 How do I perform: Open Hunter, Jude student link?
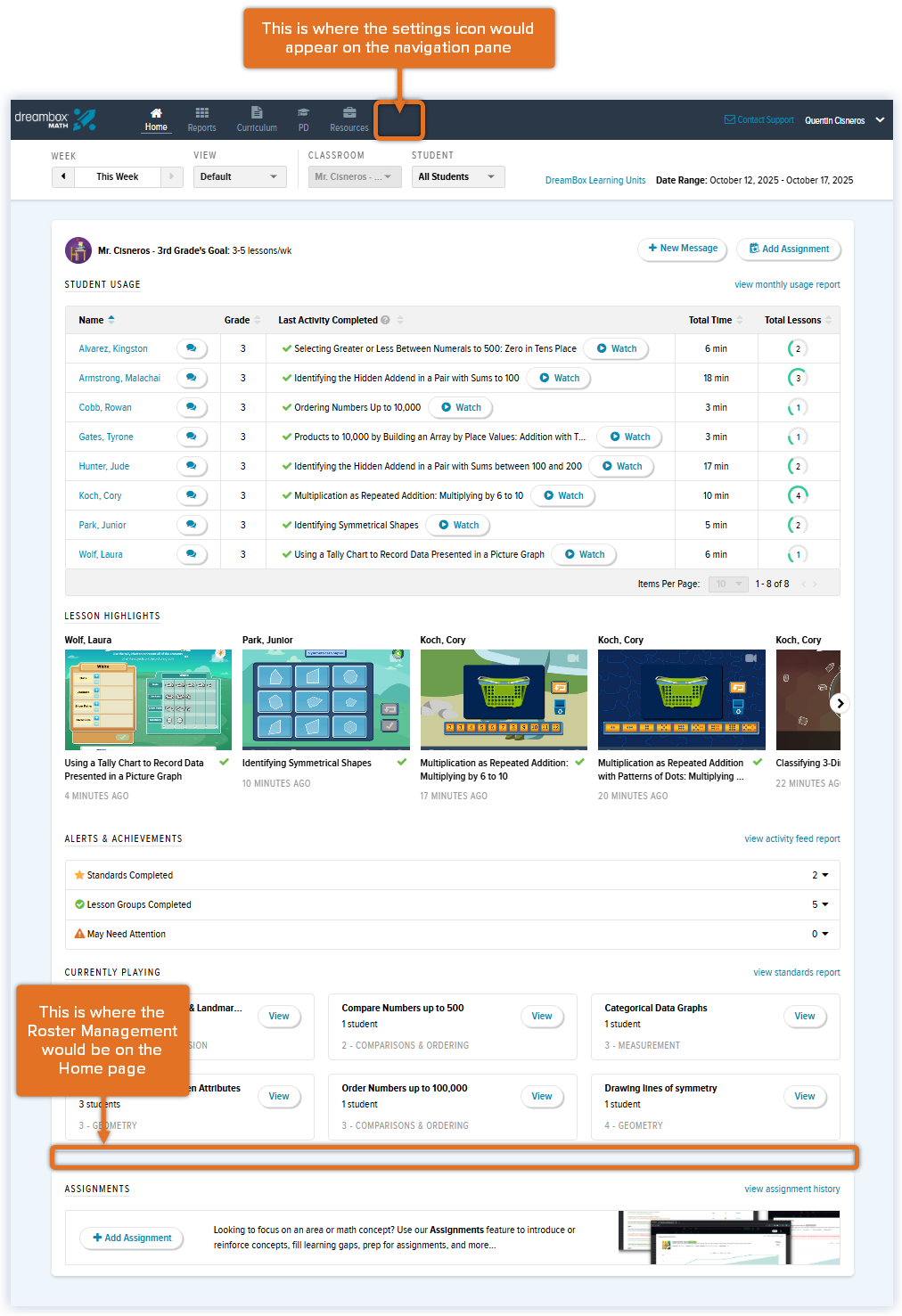pyautogui.click(x=104, y=466)
